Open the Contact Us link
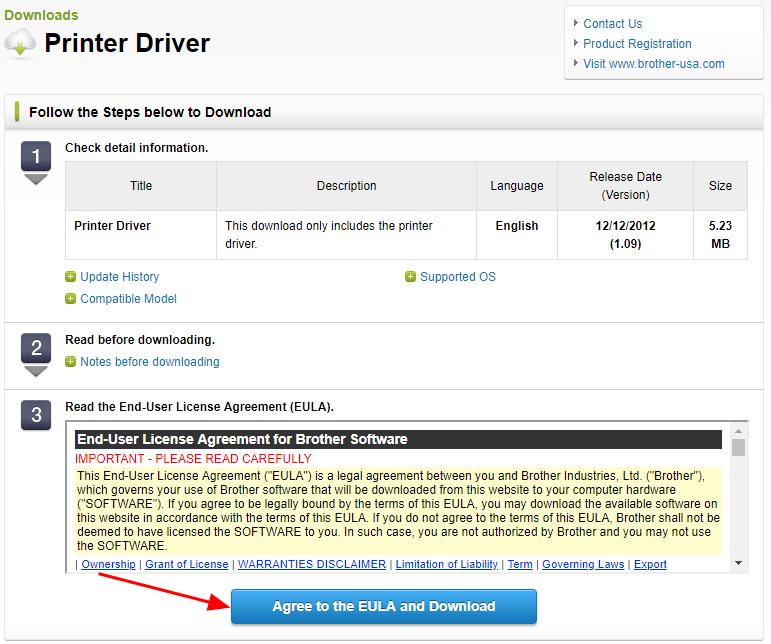This screenshot has height=644, width=771. (x=612, y=24)
